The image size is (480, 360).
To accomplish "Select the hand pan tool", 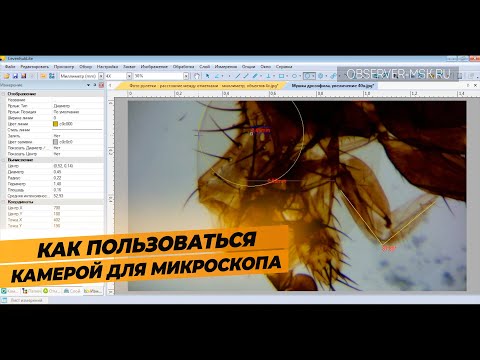I will [x=197, y=76].
